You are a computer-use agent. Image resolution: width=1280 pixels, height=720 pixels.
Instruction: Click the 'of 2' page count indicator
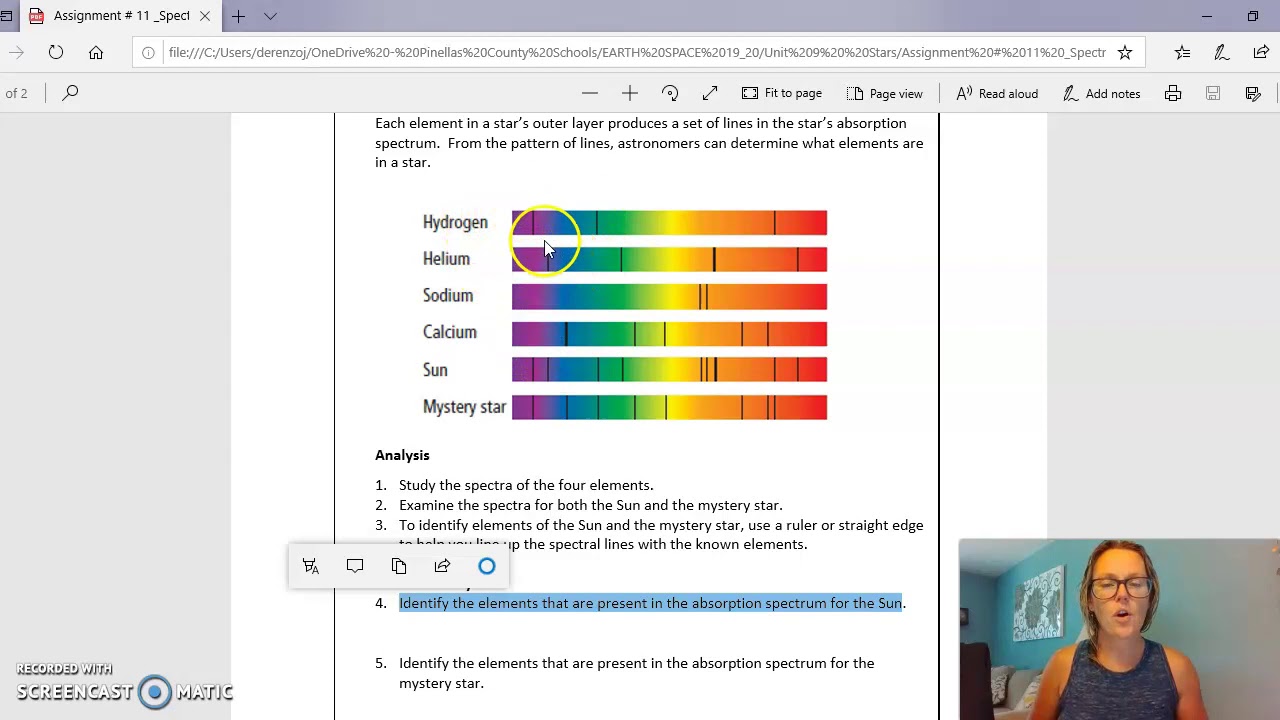pos(17,93)
